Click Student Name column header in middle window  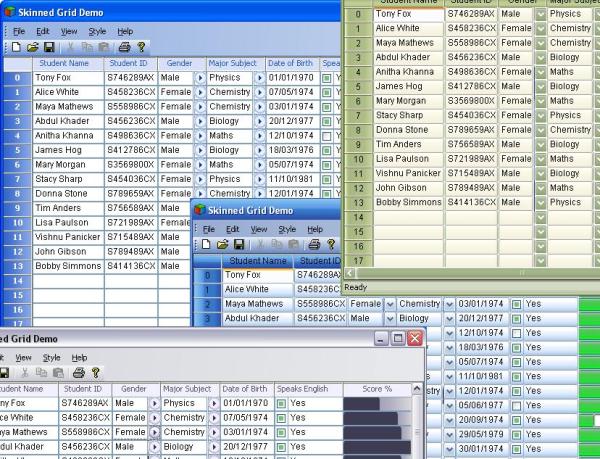258,261
